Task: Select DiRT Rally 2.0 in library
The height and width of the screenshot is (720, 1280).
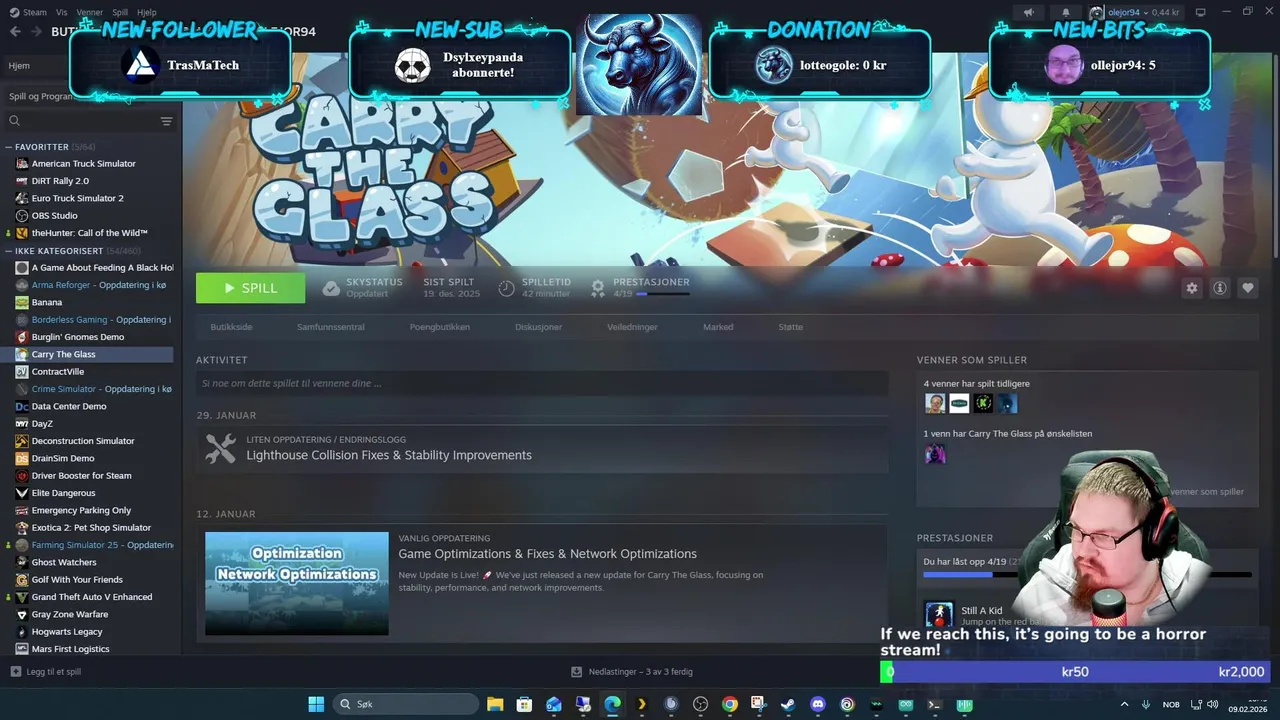Action: coord(60,181)
